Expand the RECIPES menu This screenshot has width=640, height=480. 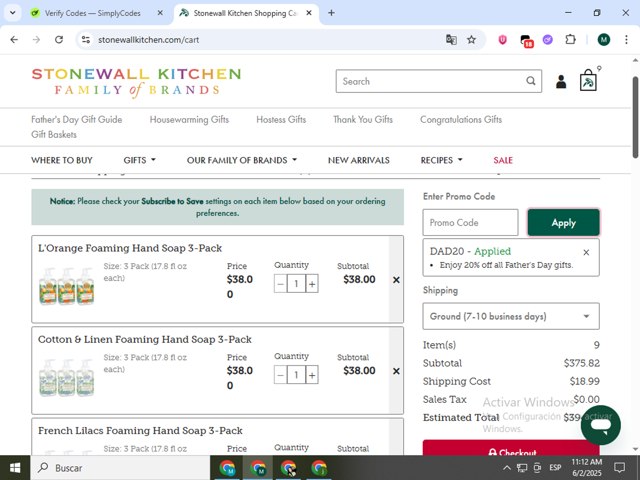(441, 160)
